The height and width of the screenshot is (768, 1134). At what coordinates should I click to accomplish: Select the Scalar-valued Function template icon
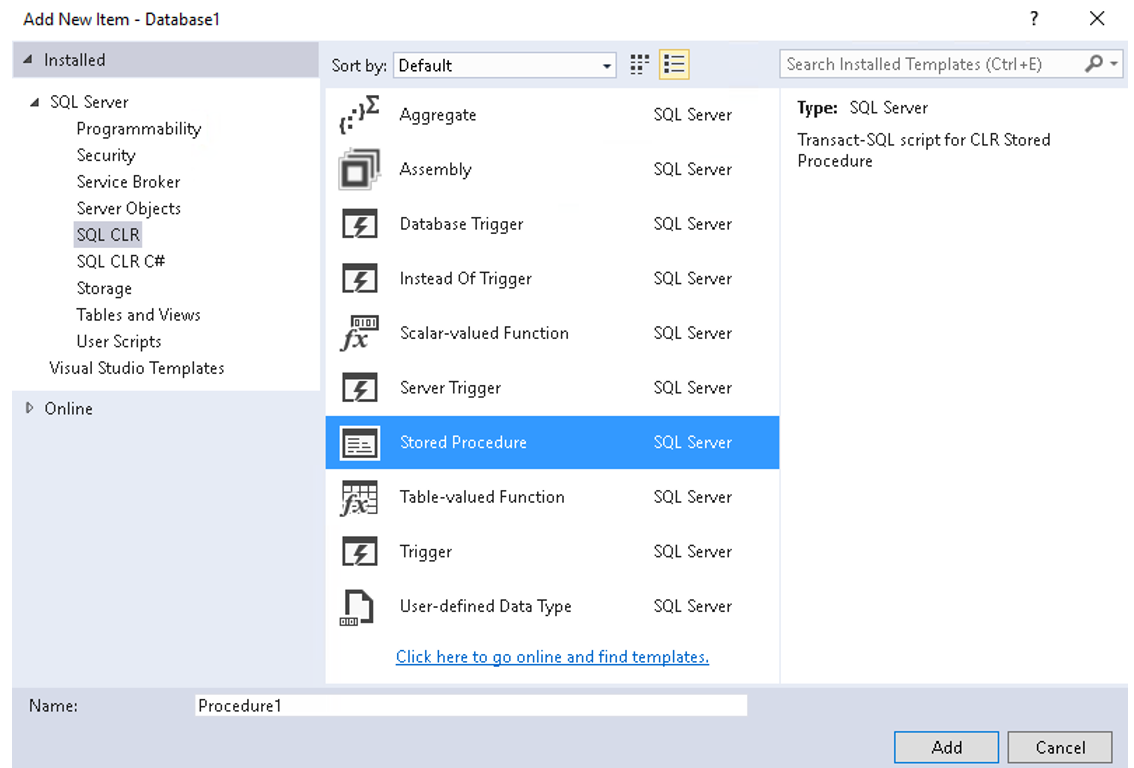pyautogui.click(x=358, y=333)
